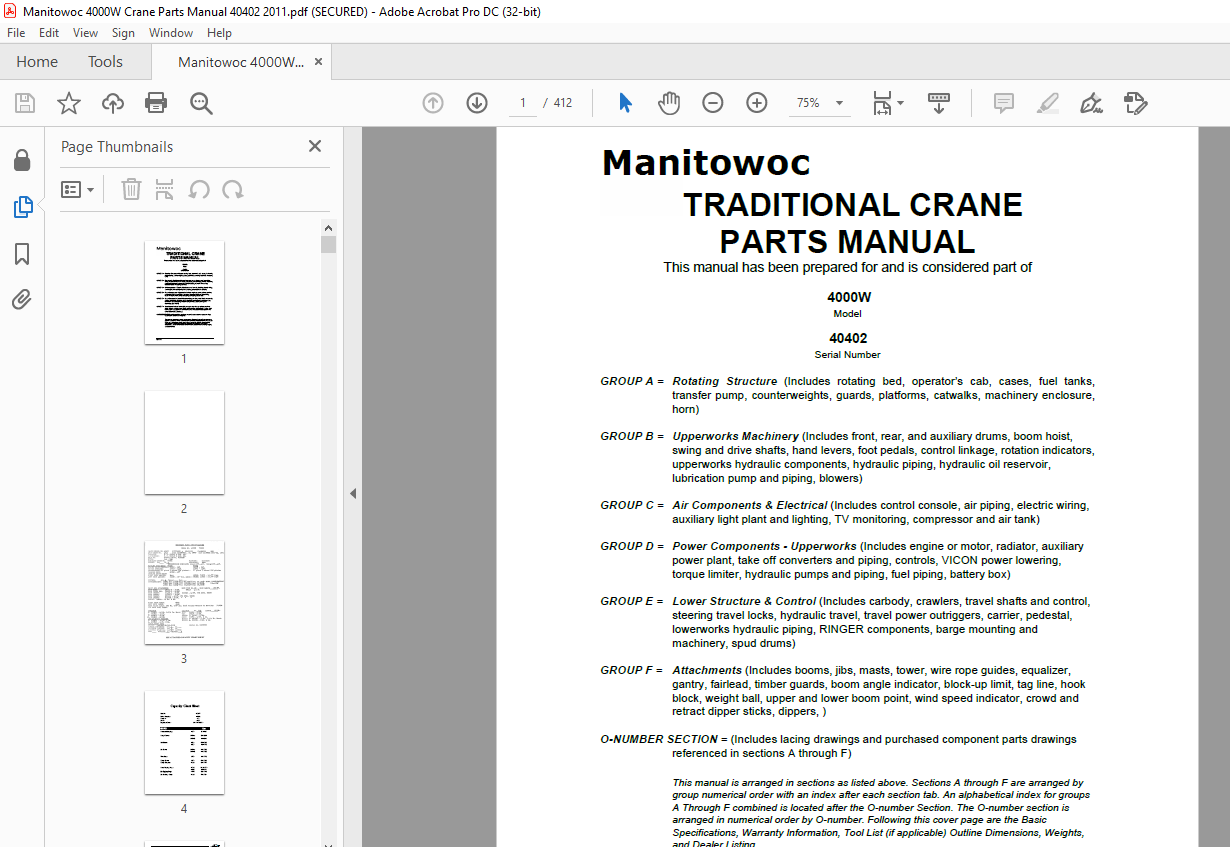1230x847 pixels.
Task: Click the 'GROUP E =' heading text
Action: pyautogui.click(x=632, y=601)
